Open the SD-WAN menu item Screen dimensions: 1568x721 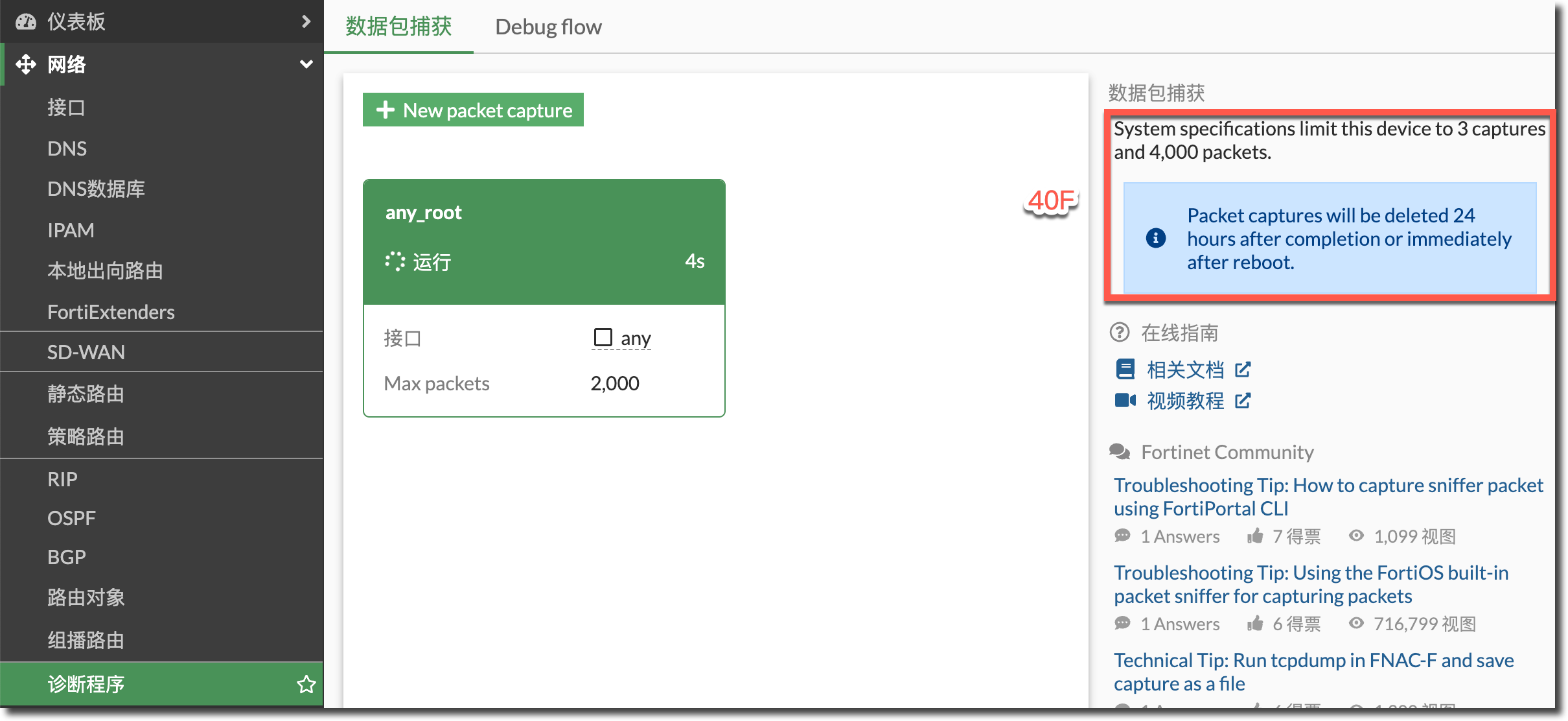point(86,352)
